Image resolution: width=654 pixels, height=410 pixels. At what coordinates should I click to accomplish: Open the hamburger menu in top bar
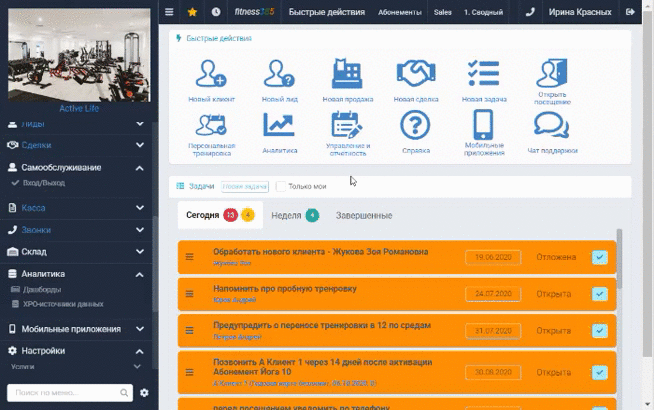169,12
